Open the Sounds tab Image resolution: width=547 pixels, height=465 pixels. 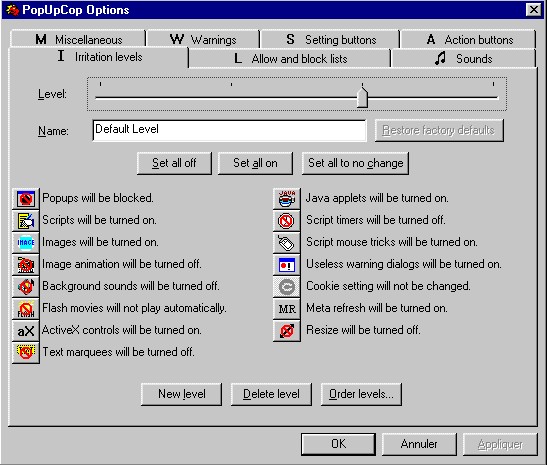[463, 59]
